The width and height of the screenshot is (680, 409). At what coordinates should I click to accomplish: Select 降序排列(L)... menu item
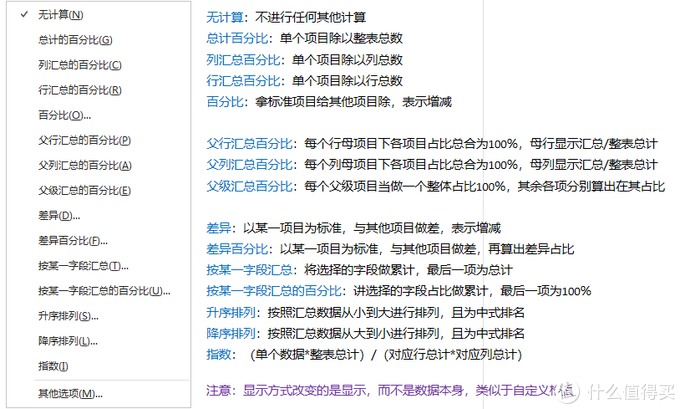pyautogui.click(x=68, y=341)
